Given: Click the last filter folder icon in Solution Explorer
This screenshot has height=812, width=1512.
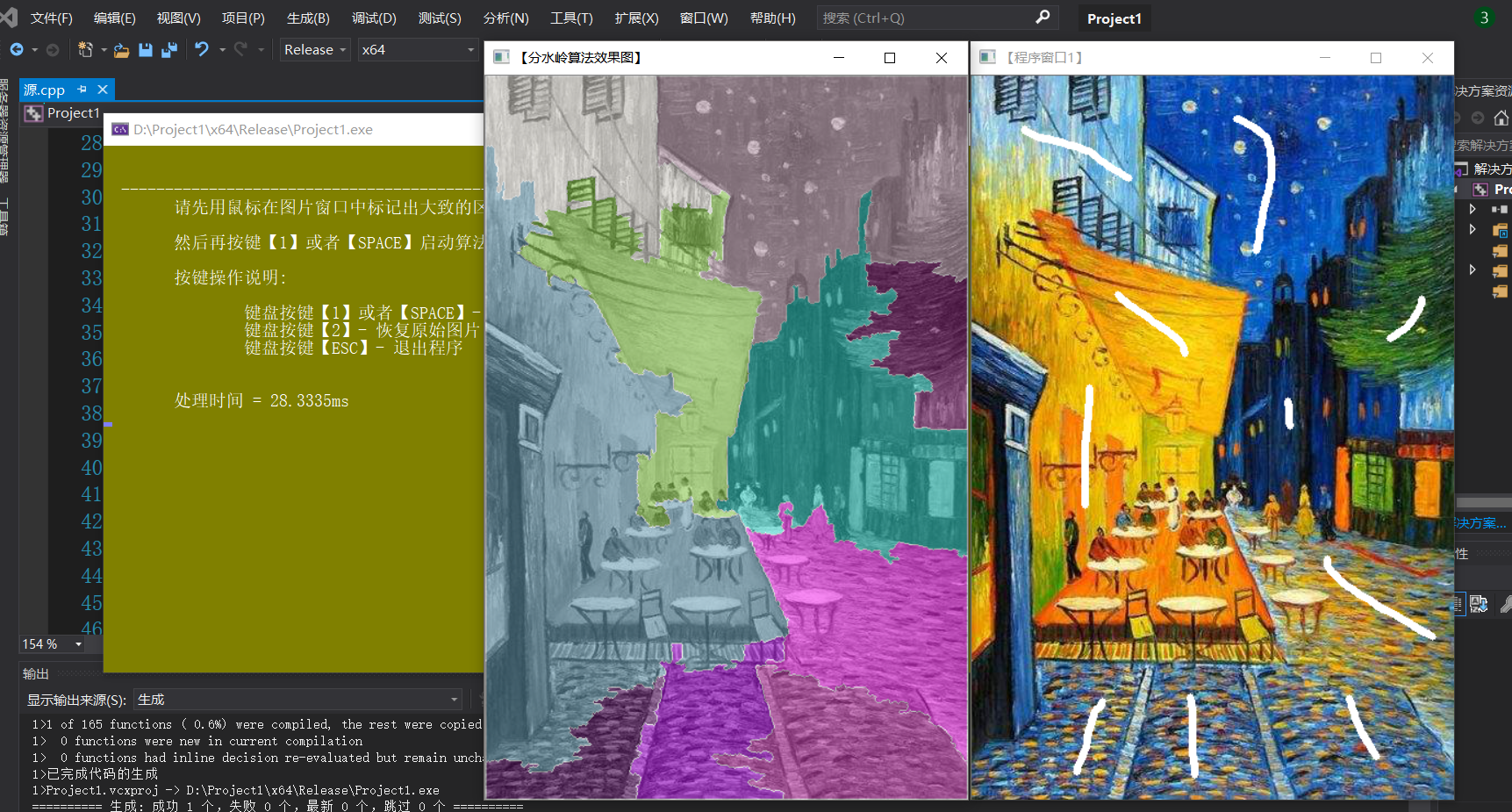Looking at the screenshot, I should click(1501, 291).
